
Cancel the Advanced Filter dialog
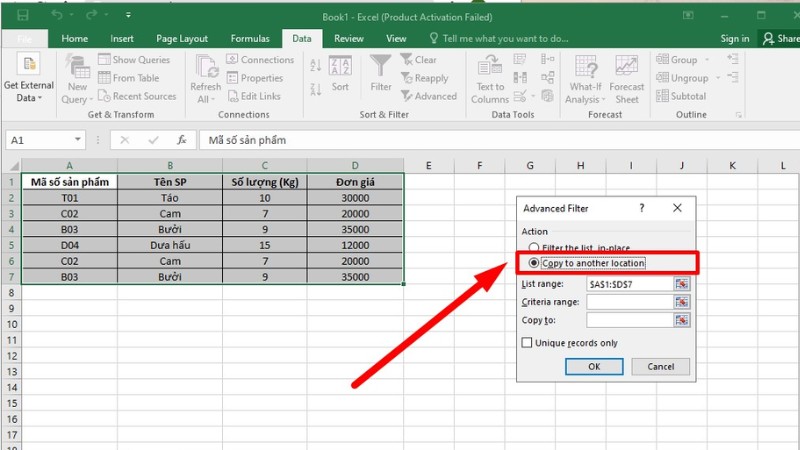[x=660, y=367]
